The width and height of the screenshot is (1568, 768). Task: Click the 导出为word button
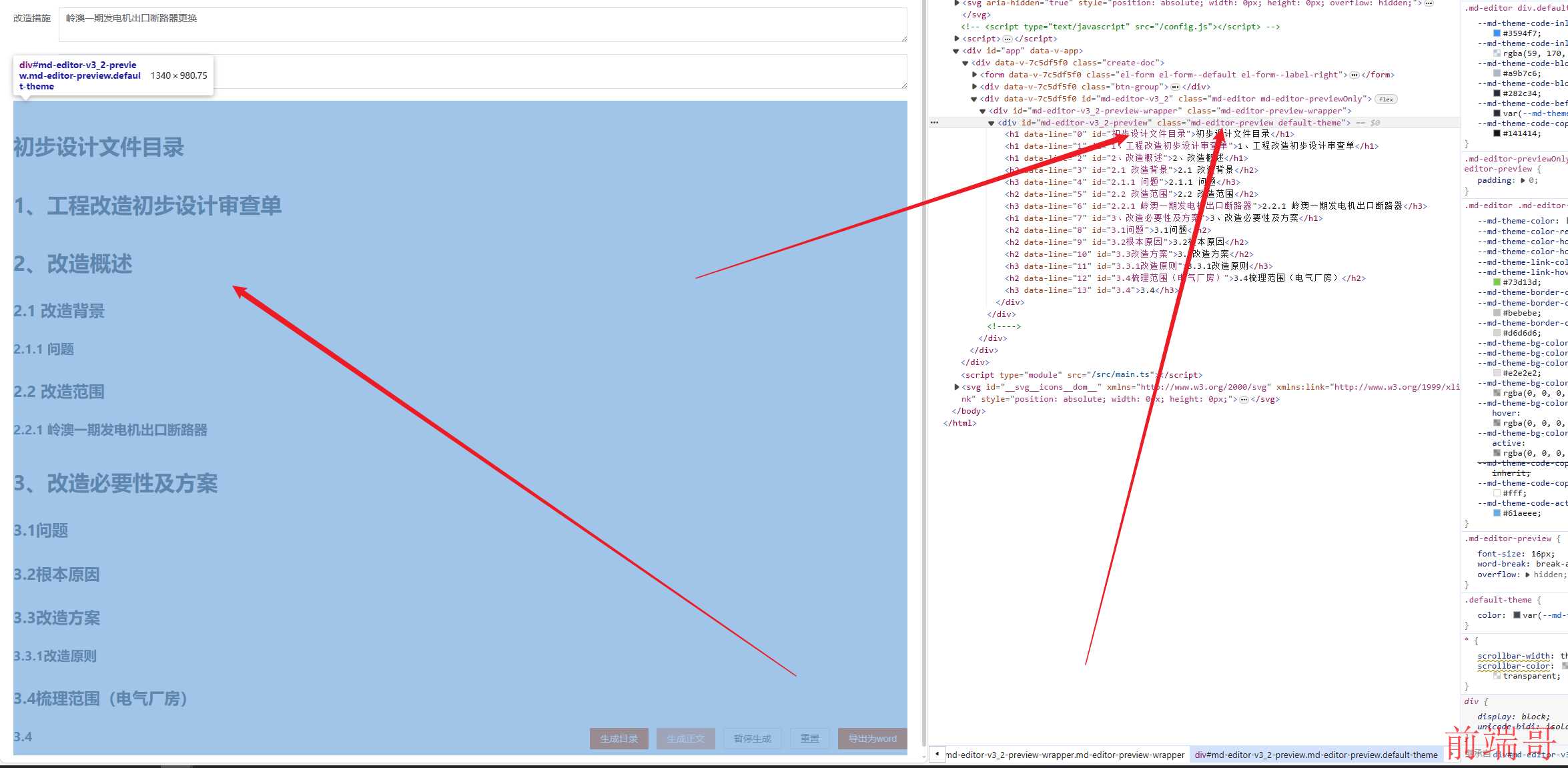click(872, 739)
